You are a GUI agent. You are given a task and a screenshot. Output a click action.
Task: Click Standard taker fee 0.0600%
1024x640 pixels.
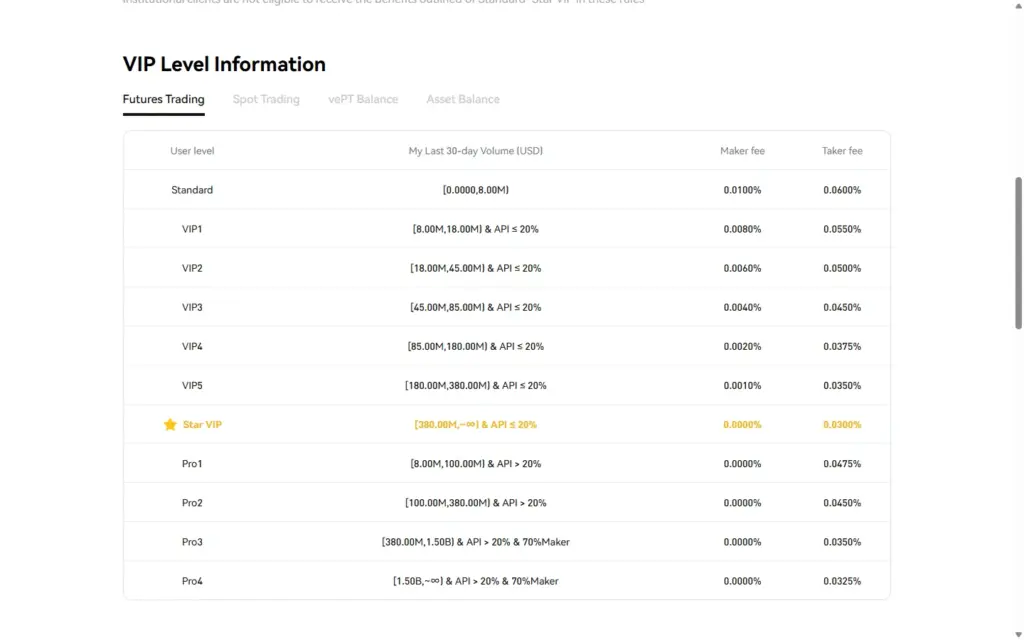[842, 190]
